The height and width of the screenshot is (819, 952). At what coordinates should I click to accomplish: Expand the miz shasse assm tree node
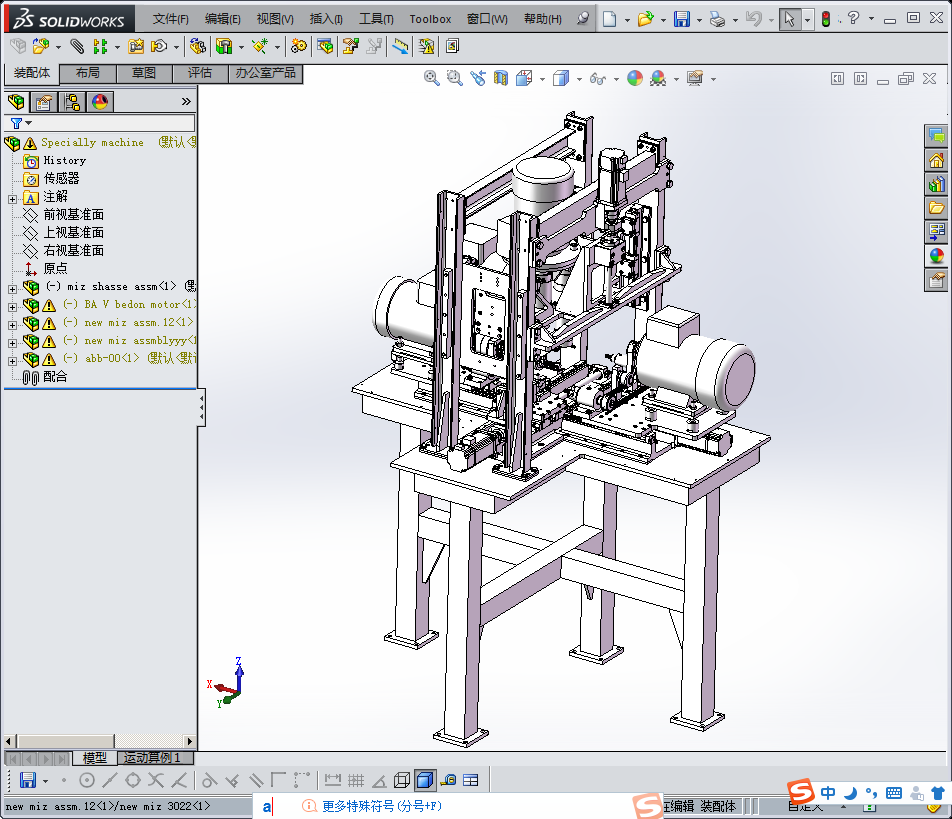(x=12, y=287)
